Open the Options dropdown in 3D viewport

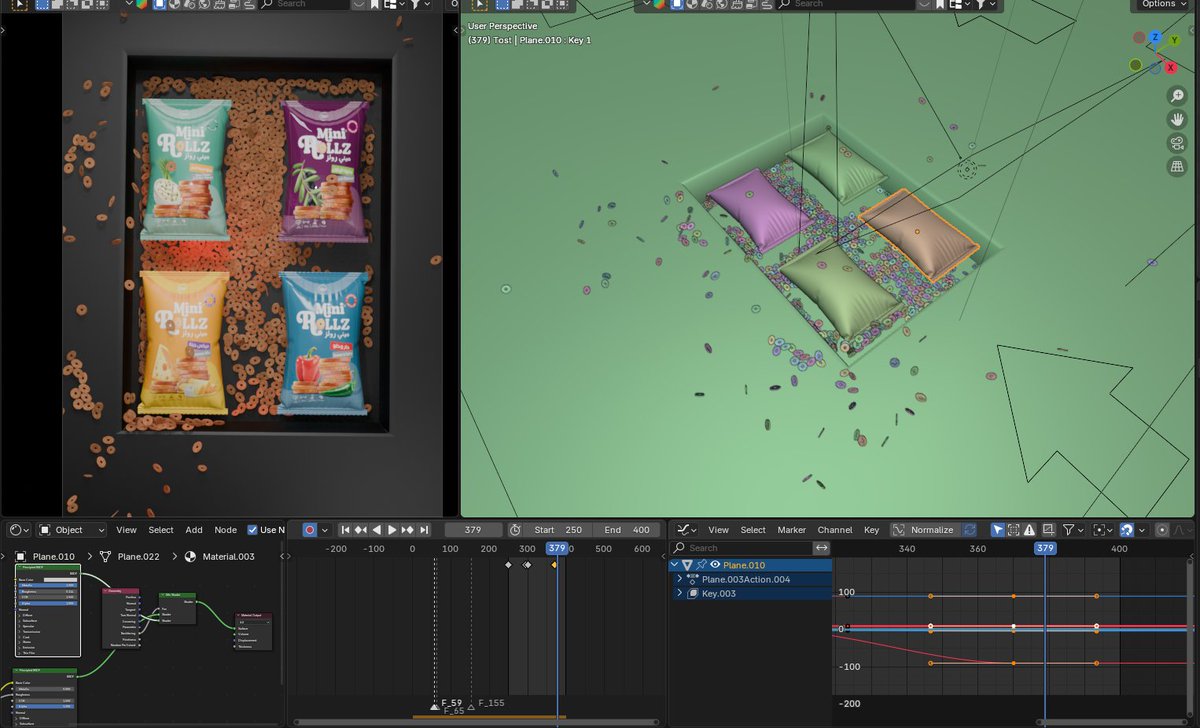coord(1164,4)
